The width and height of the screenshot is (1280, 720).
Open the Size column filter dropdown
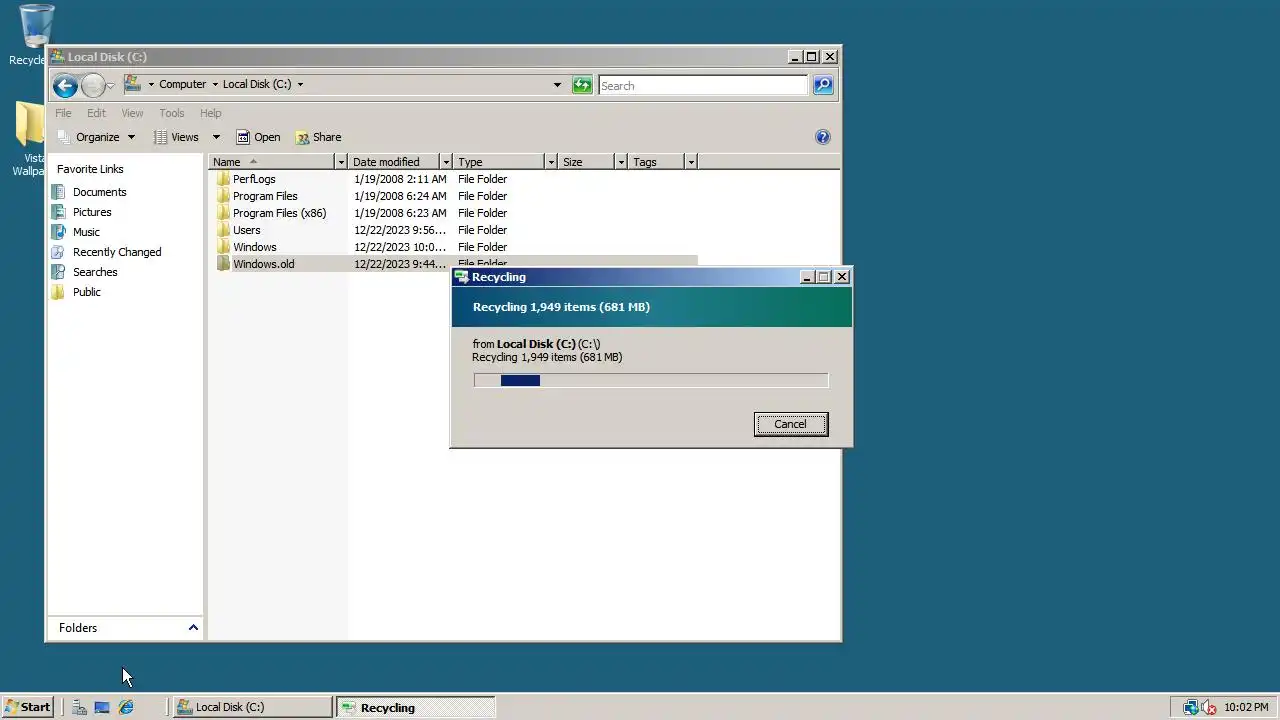point(621,162)
